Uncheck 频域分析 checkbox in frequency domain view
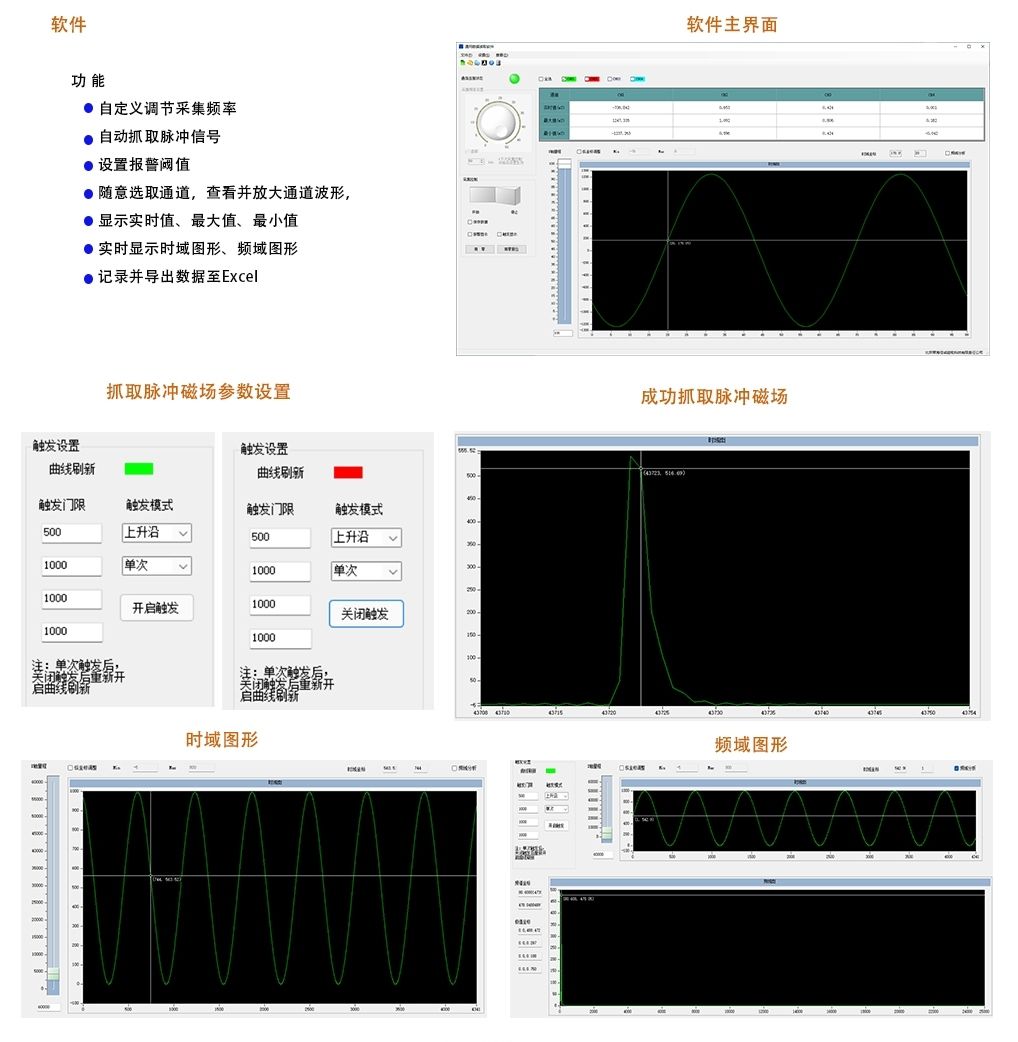The width and height of the screenshot is (1018, 1042). pyautogui.click(x=957, y=768)
